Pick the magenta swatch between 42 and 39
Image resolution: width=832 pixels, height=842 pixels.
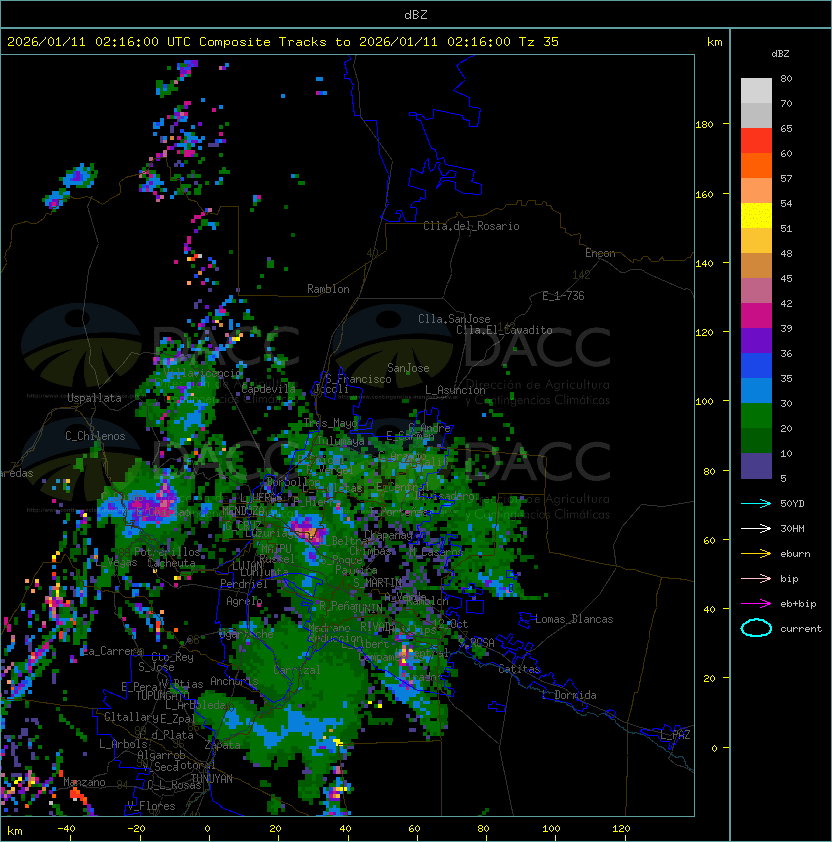click(756, 316)
